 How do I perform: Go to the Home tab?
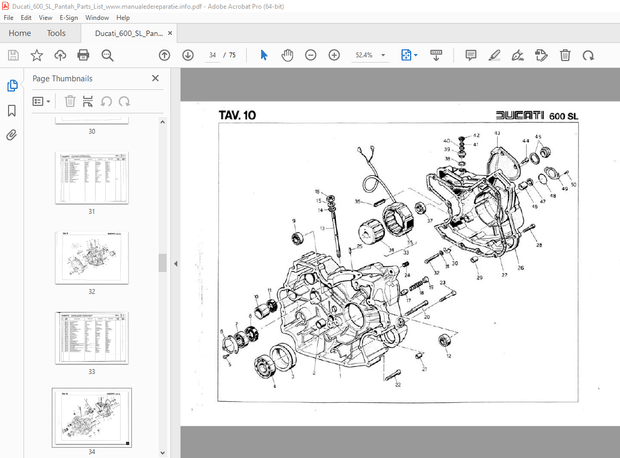pyautogui.click(x=19, y=33)
